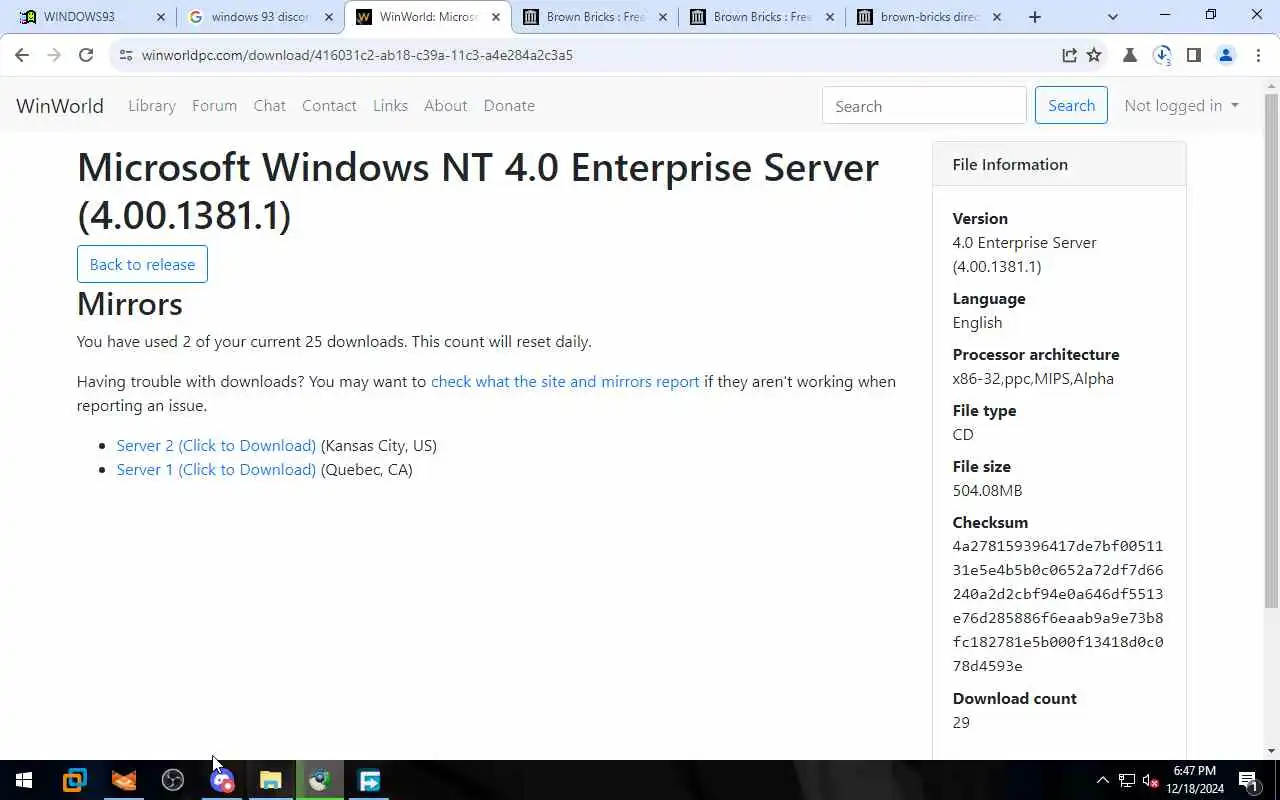Screen dimensions: 1280x800
Task: Download from Server 2 Kansas City
Action: pos(216,445)
